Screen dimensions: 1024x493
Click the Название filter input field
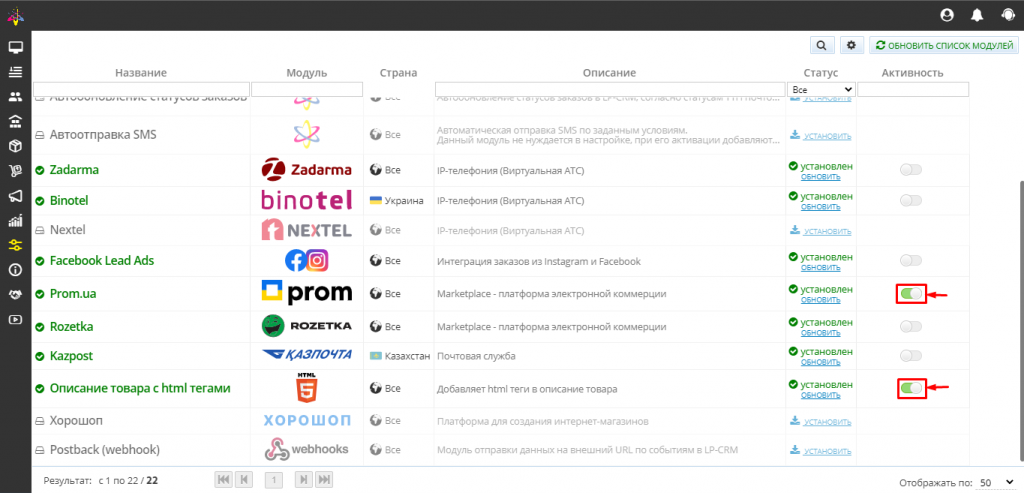(141, 89)
